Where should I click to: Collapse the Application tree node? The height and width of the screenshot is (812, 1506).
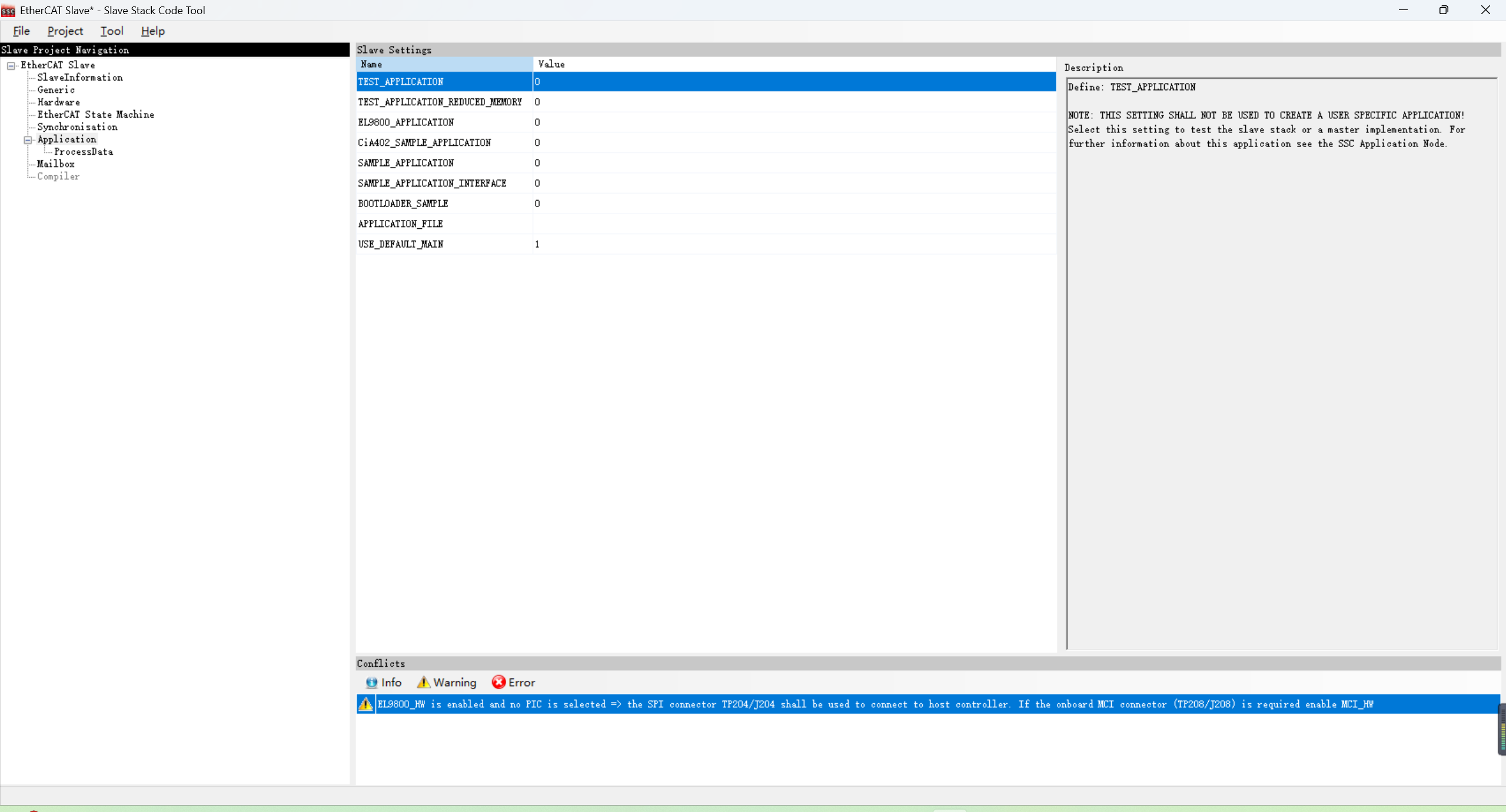28,139
